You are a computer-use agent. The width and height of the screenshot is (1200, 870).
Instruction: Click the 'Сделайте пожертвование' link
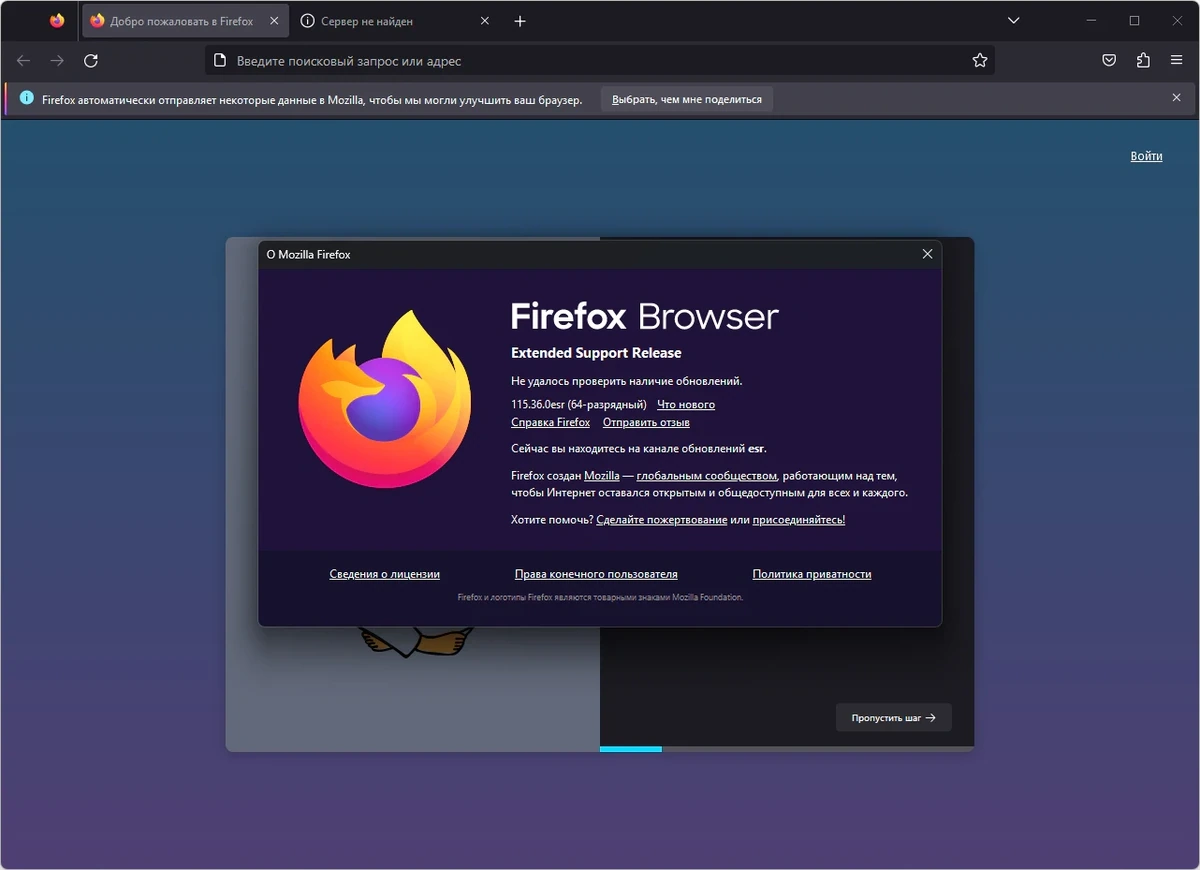[661, 520]
